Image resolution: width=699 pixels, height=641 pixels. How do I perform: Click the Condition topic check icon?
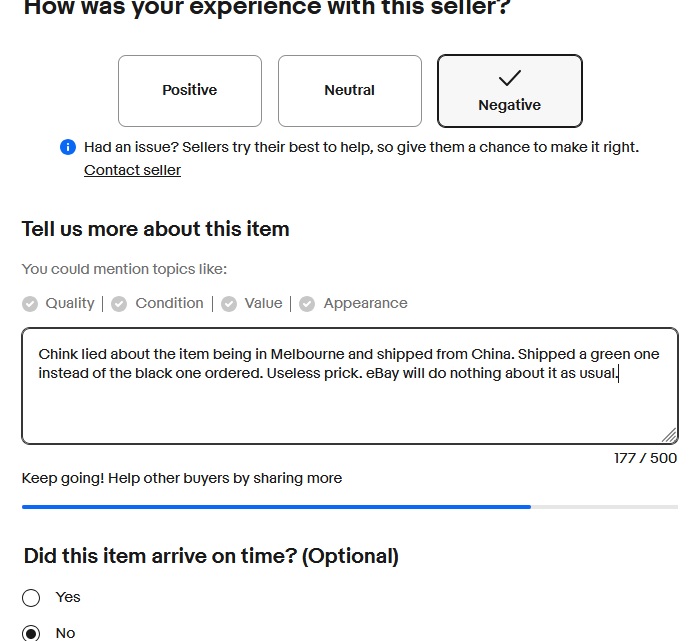tap(120, 304)
